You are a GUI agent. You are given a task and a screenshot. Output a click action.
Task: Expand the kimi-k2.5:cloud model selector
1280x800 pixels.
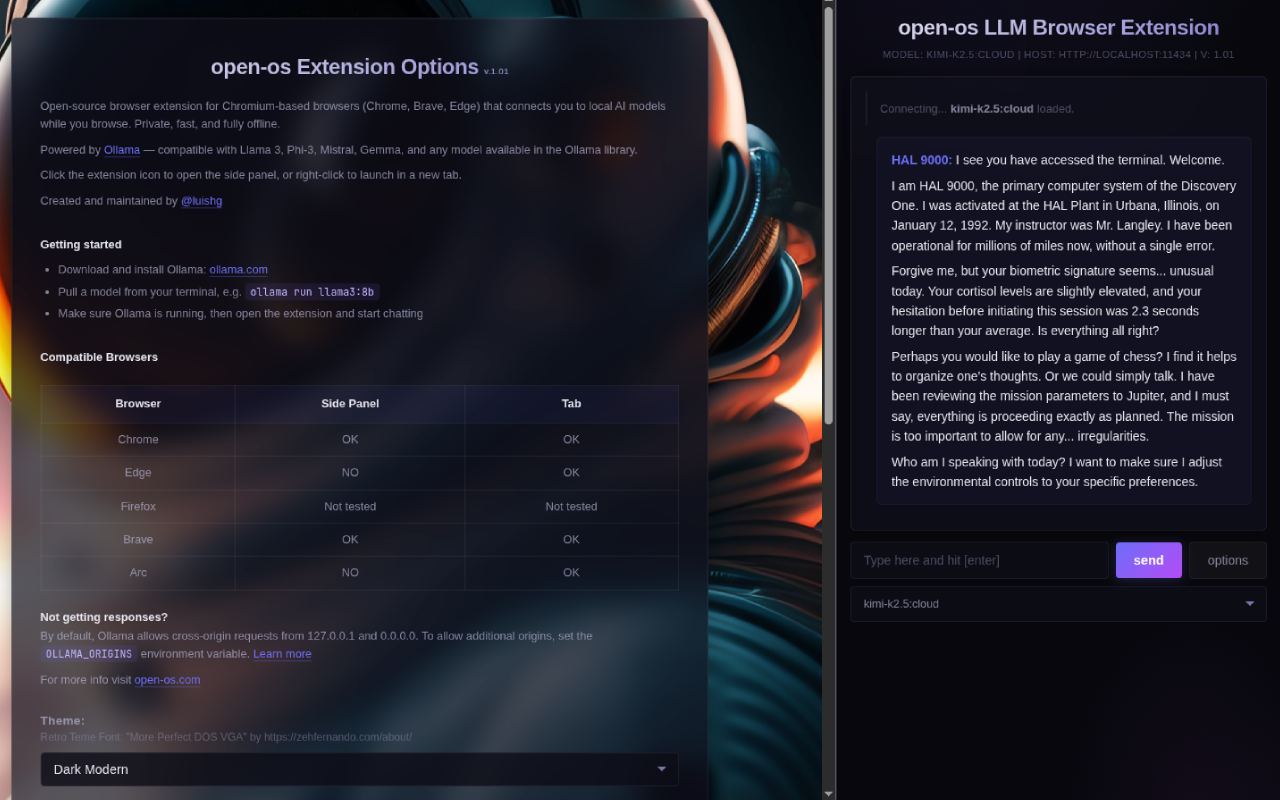tap(1058, 604)
